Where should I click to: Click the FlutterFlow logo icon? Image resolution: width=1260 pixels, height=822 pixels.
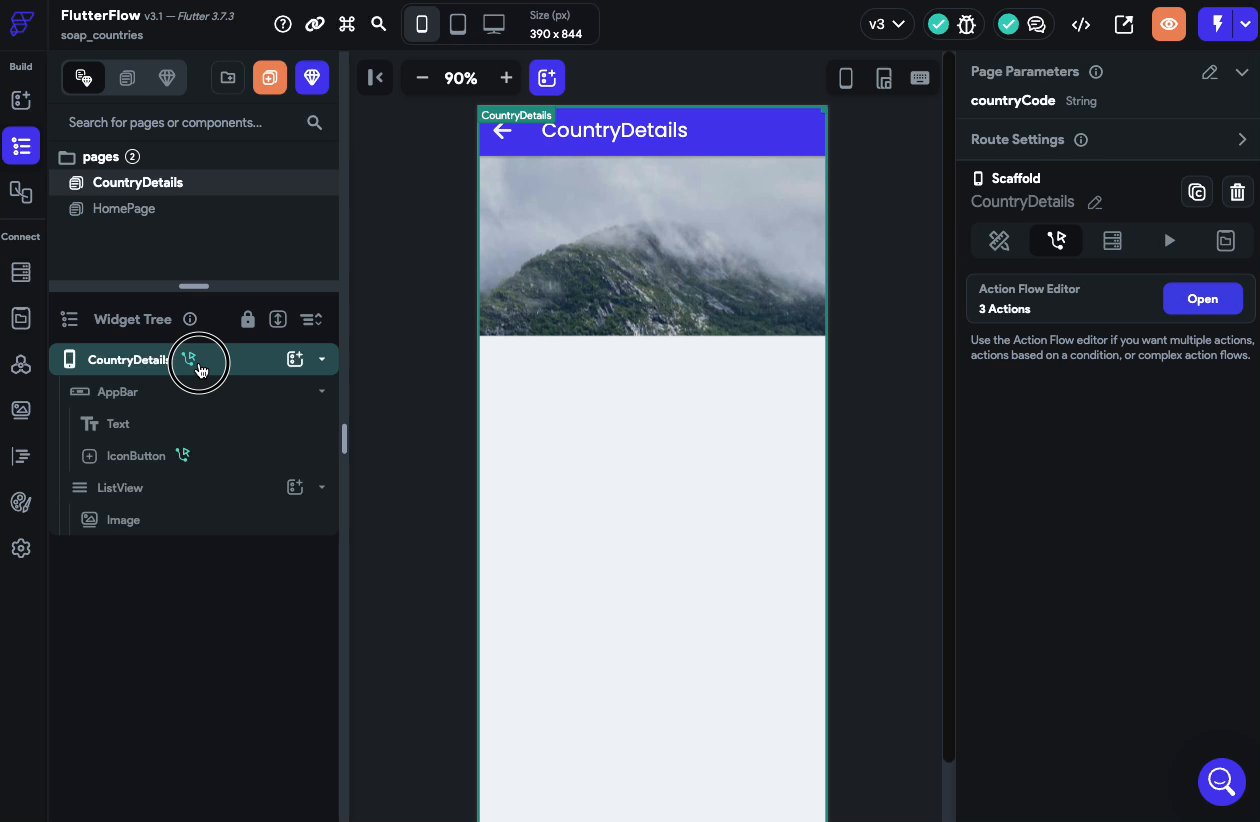[x=21, y=23]
